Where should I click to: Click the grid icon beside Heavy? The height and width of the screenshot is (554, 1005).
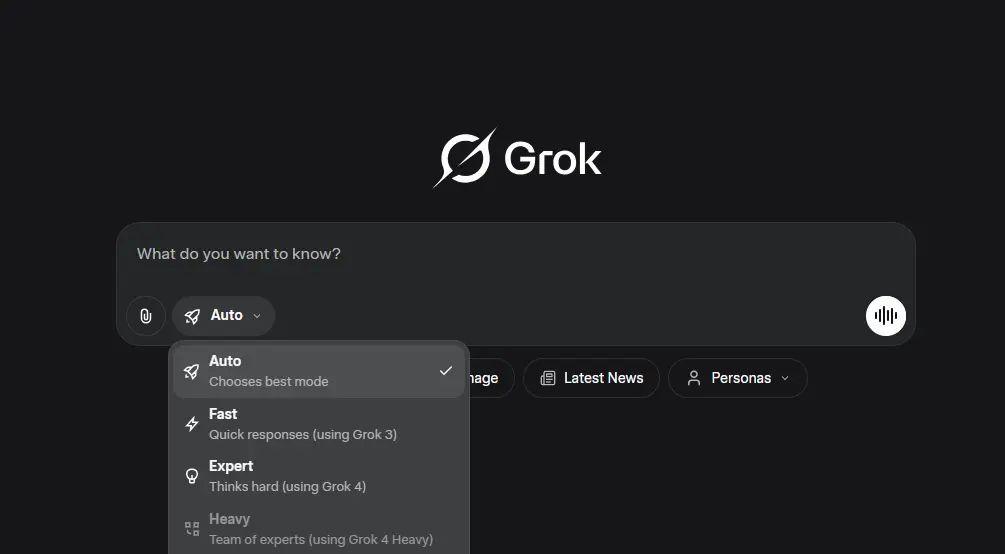click(x=192, y=528)
